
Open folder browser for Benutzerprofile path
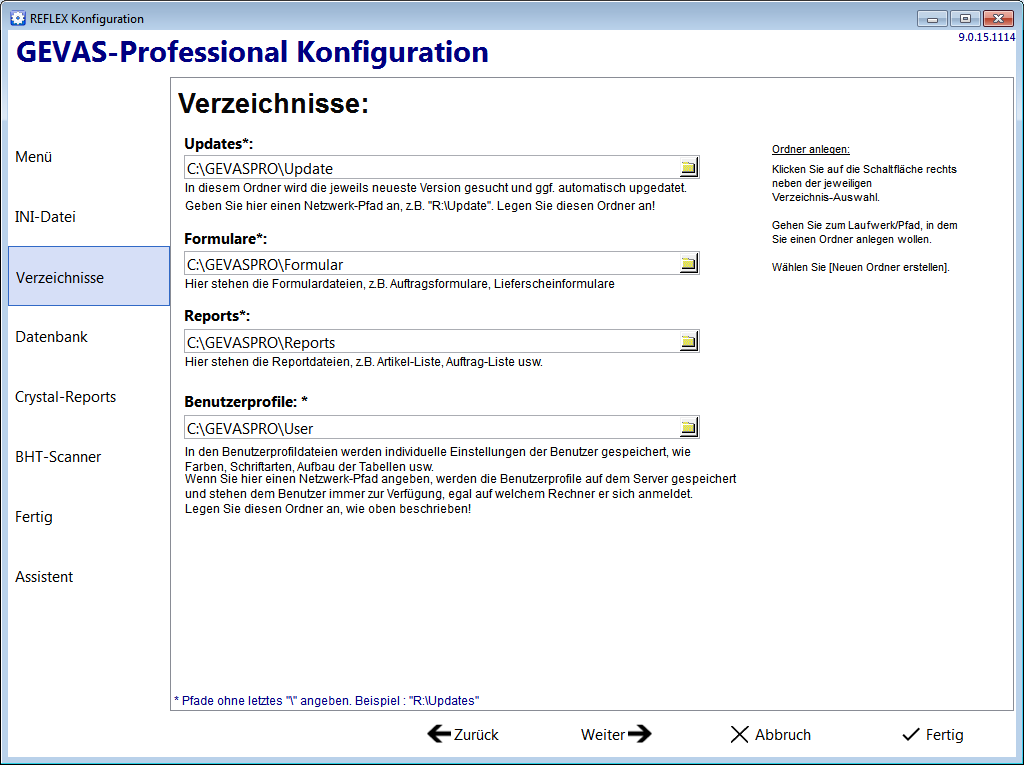688,427
